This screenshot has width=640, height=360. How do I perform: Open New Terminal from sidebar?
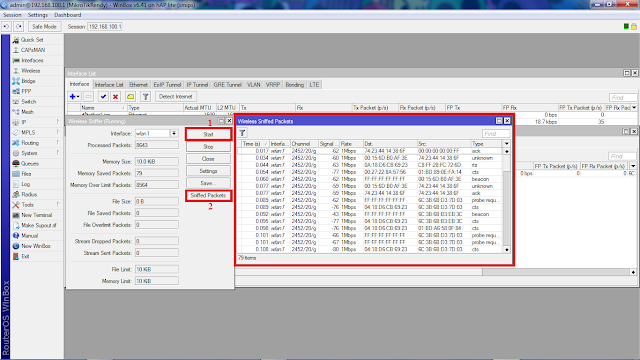[36, 215]
